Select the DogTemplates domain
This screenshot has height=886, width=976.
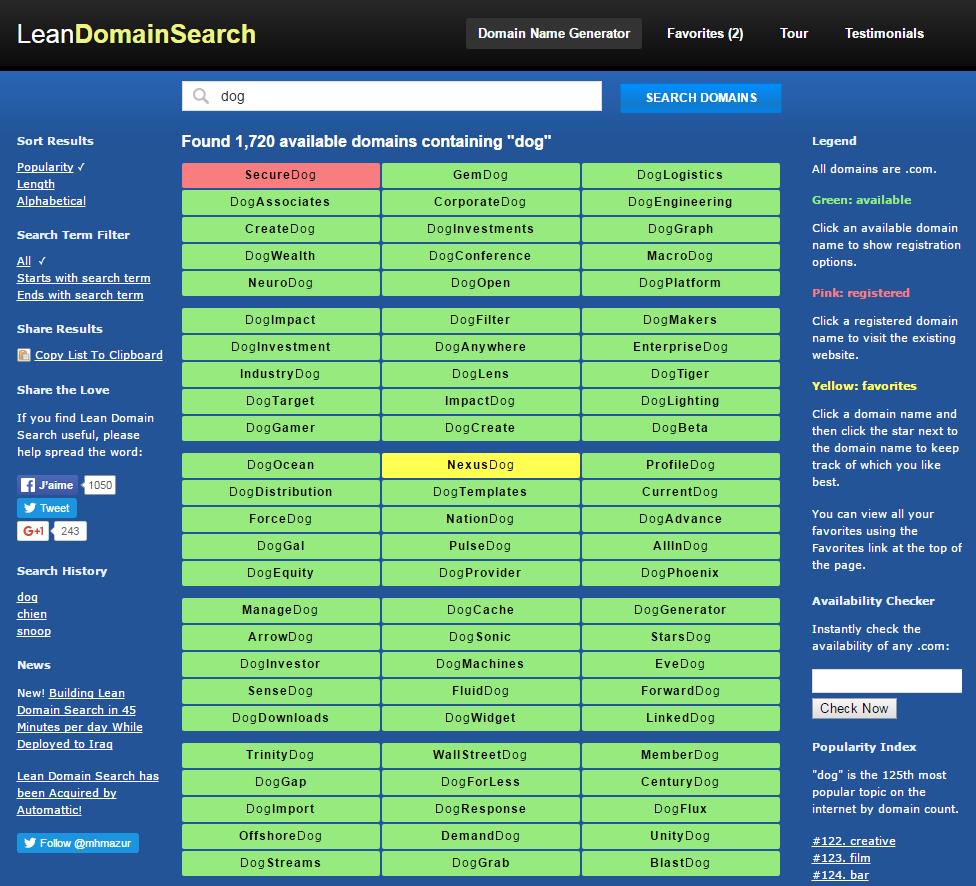[x=481, y=492]
